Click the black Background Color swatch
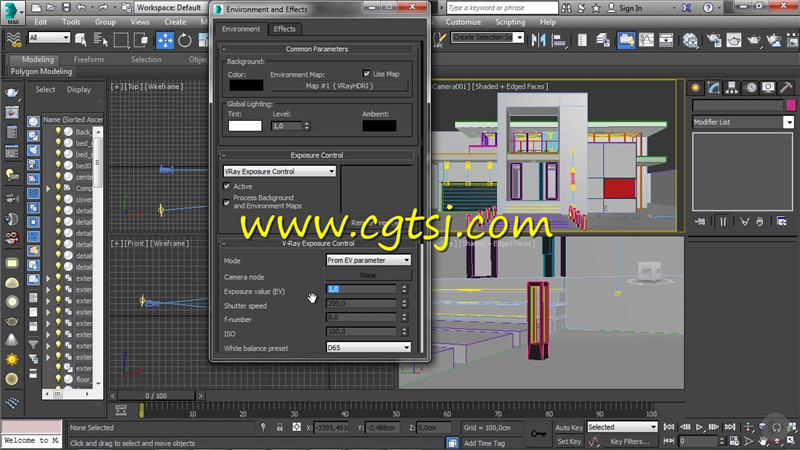Viewport: 800px width, 450px height. [246, 85]
